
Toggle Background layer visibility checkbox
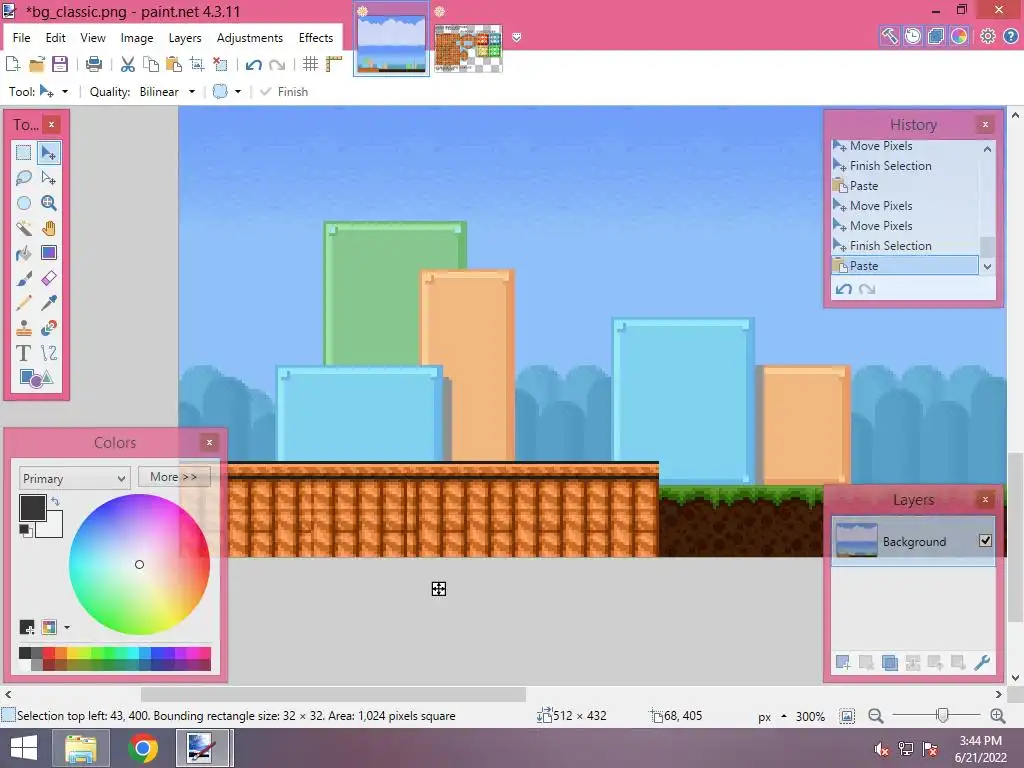point(985,540)
